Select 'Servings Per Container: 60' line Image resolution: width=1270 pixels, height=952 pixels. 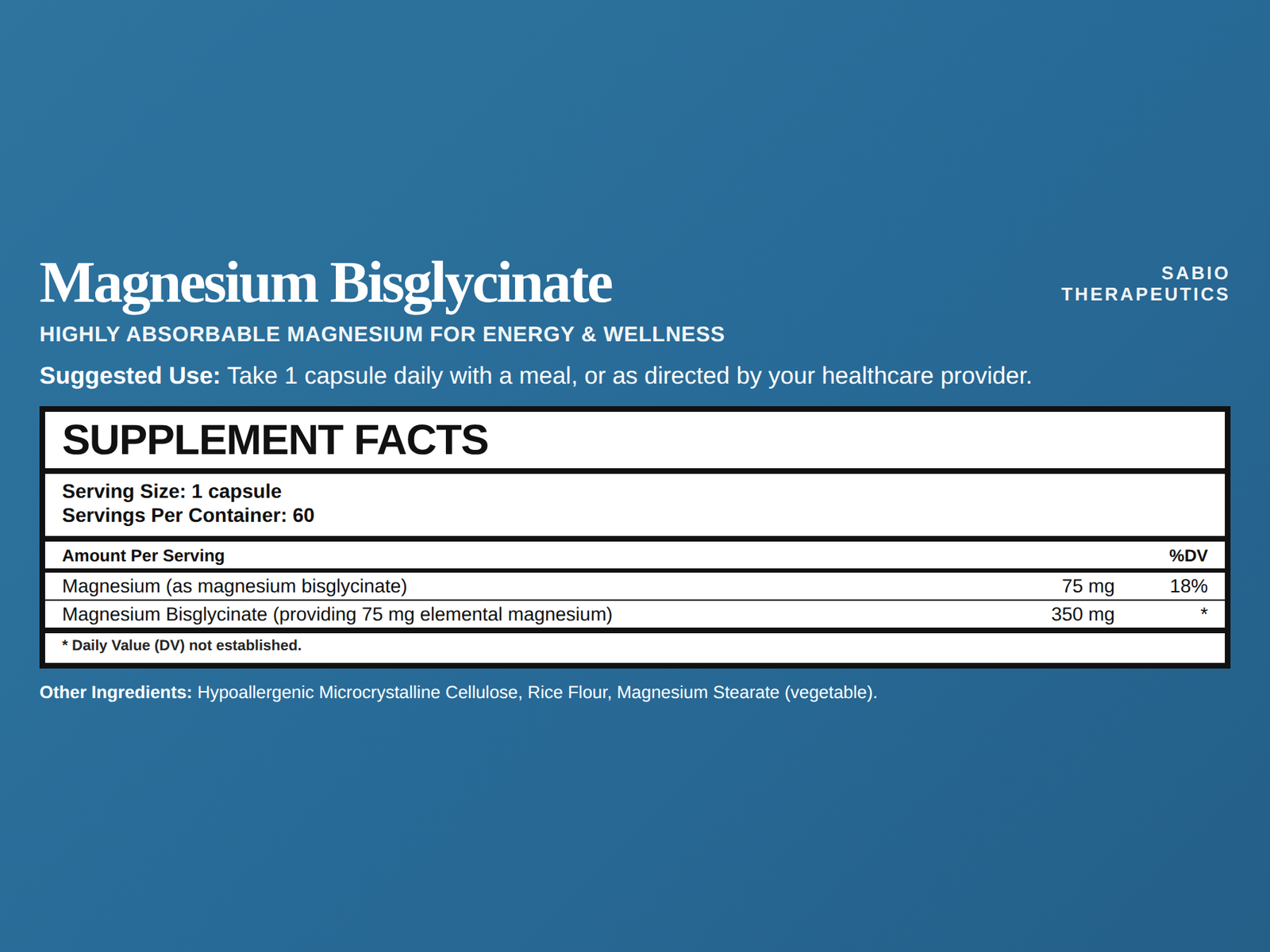(188, 515)
